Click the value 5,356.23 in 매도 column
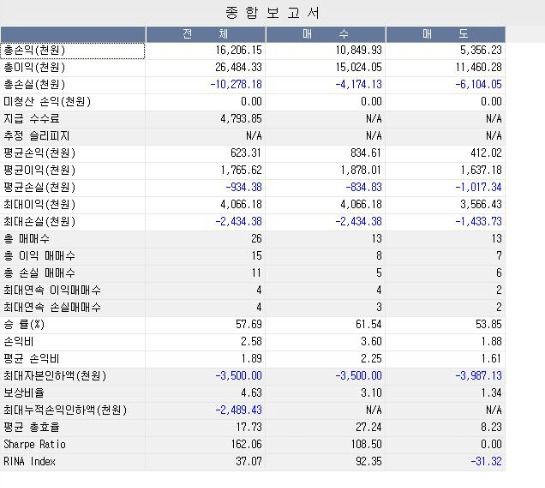The image size is (545, 488). tap(481, 50)
